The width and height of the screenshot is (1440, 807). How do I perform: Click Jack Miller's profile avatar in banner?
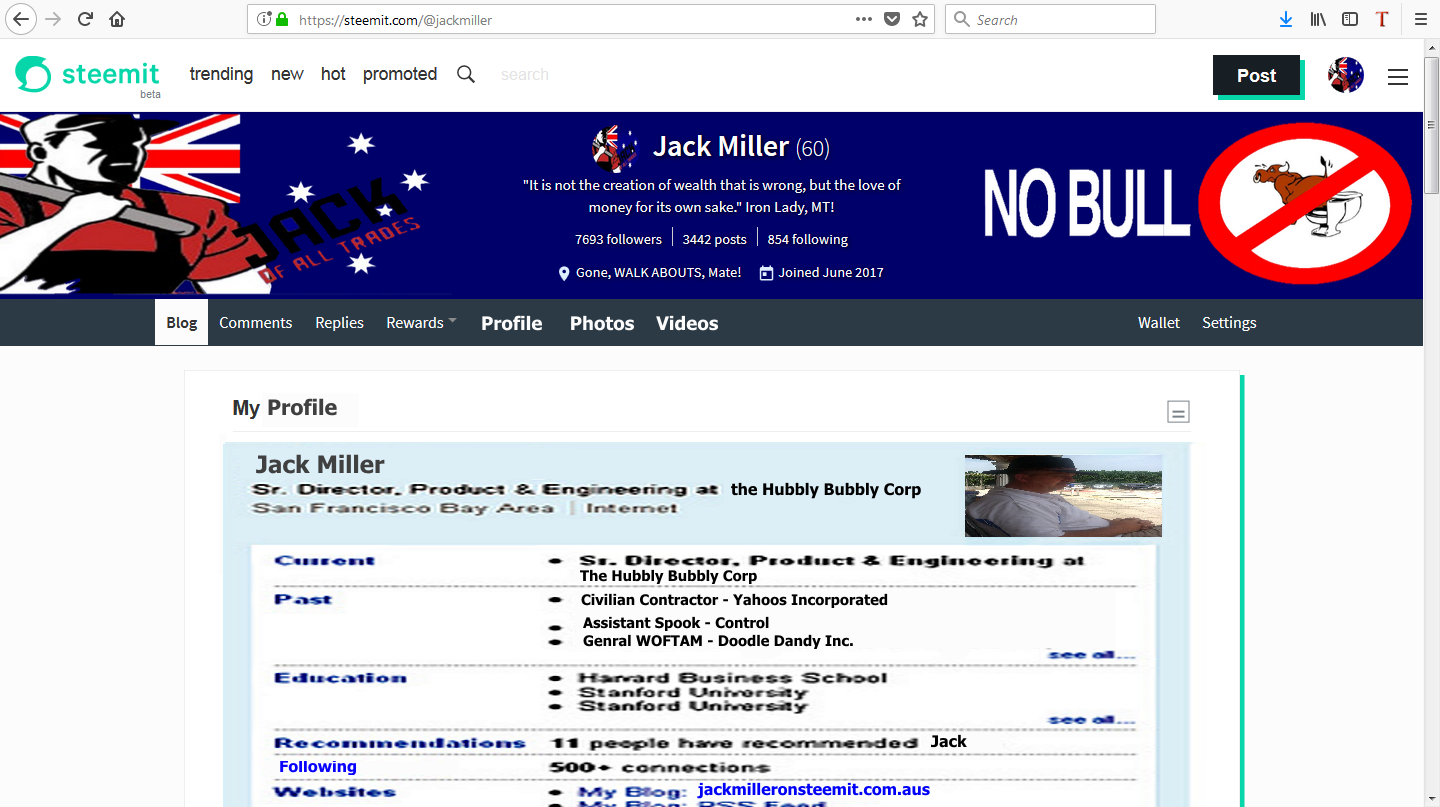pyautogui.click(x=614, y=148)
